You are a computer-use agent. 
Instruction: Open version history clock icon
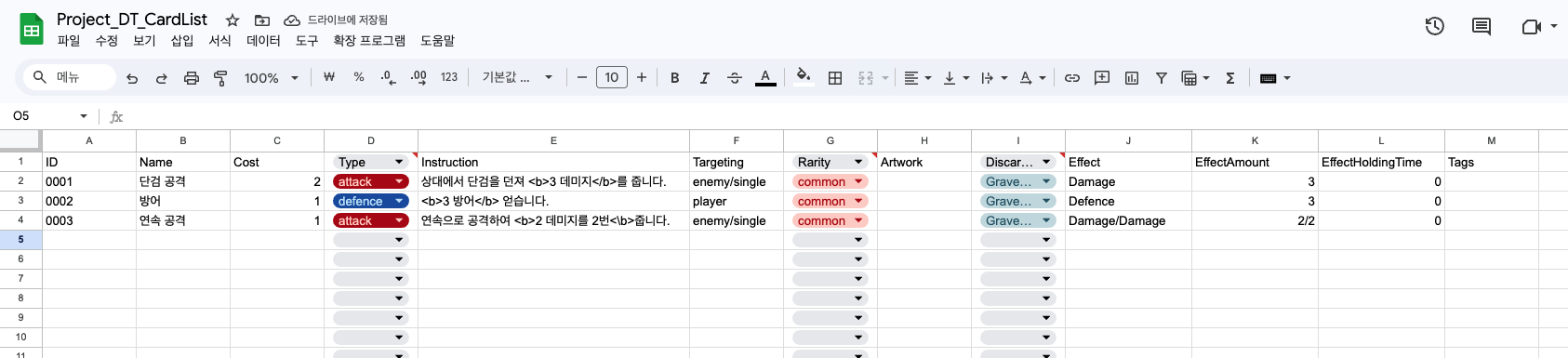pyautogui.click(x=1435, y=26)
